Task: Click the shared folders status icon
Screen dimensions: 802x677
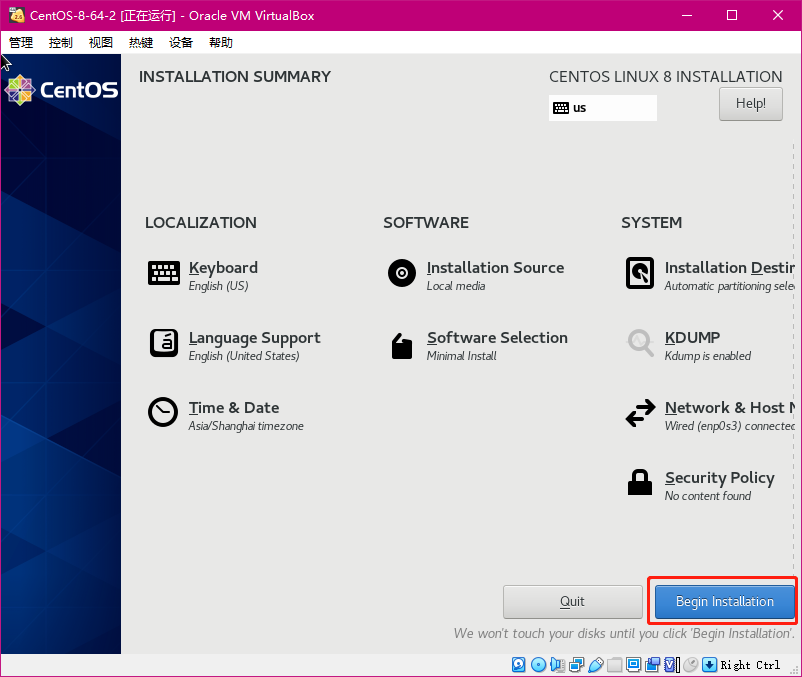Action: 614,665
